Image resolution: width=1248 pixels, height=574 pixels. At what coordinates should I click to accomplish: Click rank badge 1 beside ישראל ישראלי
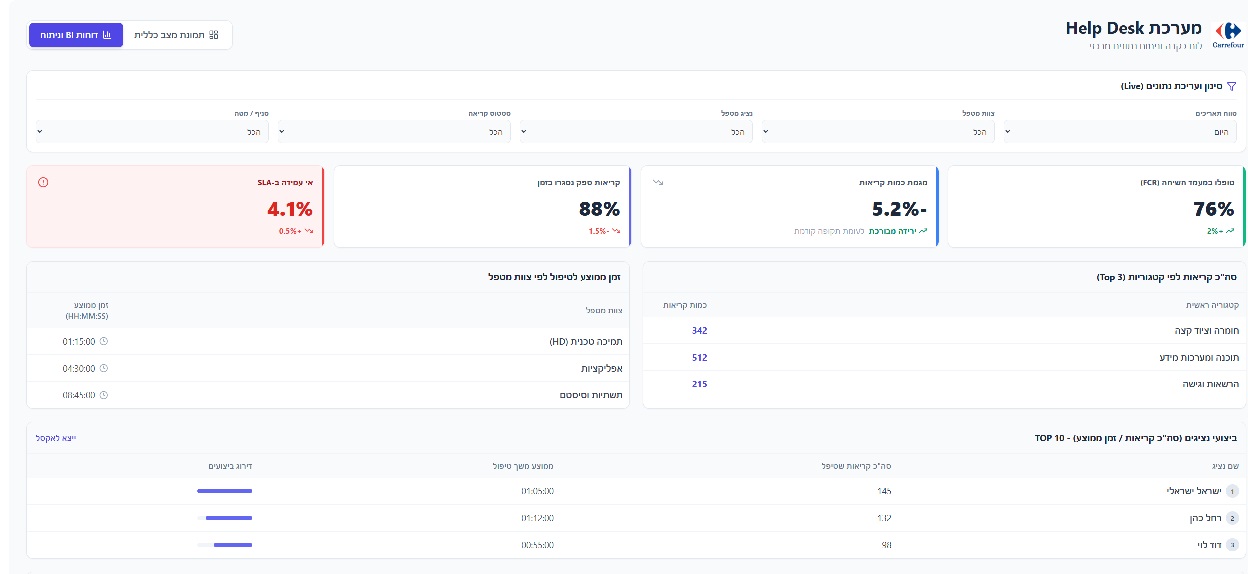tap(1232, 491)
